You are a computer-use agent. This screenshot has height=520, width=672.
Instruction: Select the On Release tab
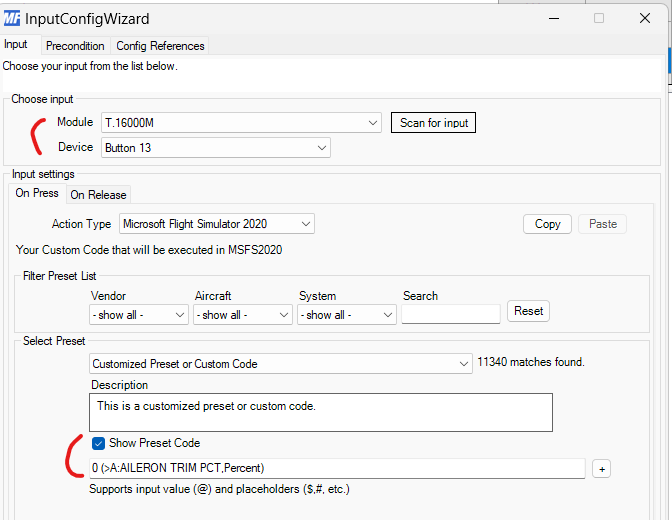click(98, 195)
